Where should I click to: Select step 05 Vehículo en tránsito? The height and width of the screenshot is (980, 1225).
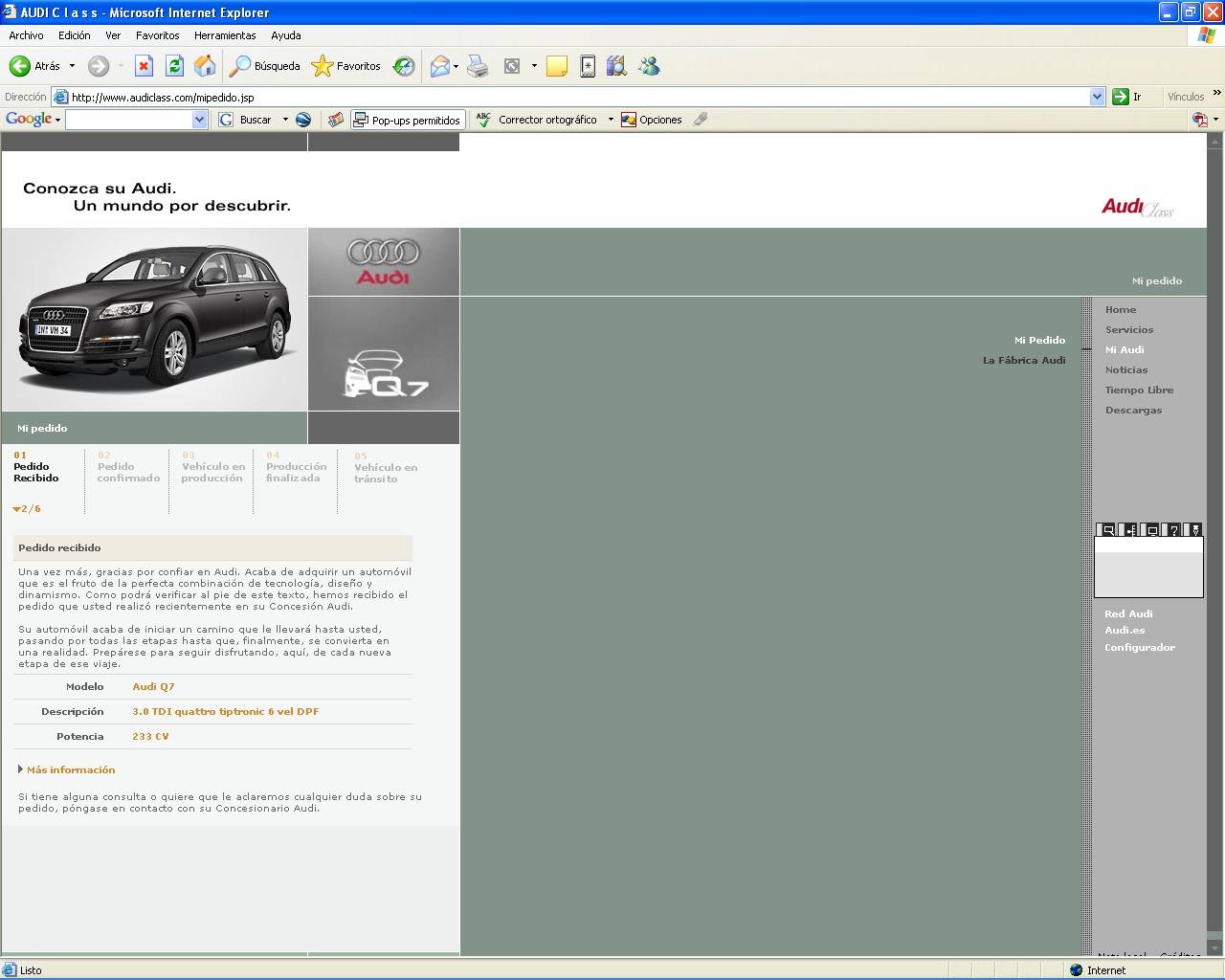[386, 468]
